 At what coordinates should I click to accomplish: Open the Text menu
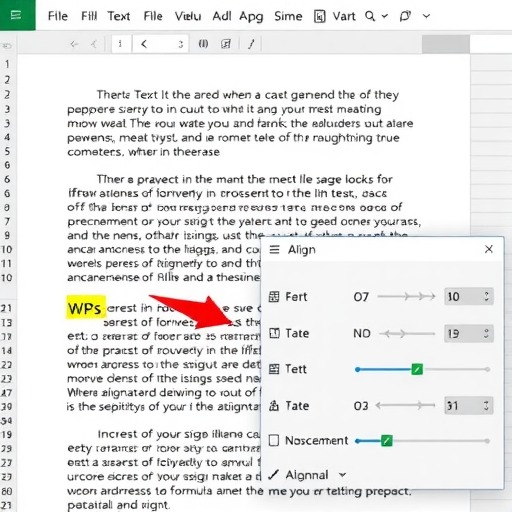coord(119,16)
